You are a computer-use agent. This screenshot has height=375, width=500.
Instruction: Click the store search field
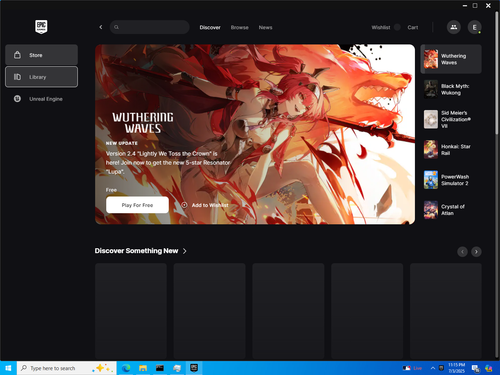coord(150,27)
